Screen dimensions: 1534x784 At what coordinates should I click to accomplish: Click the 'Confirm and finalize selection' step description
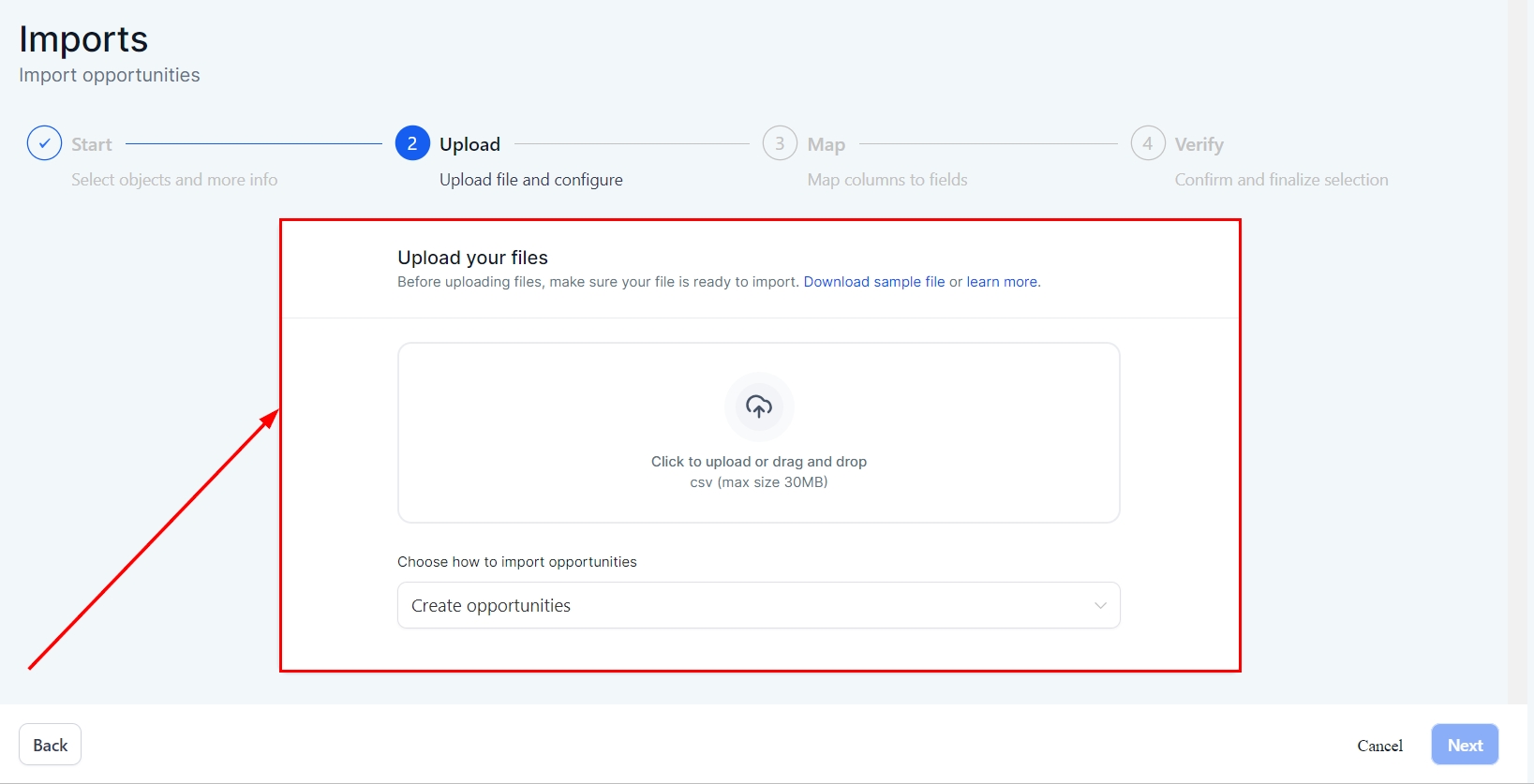coord(1281,180)
